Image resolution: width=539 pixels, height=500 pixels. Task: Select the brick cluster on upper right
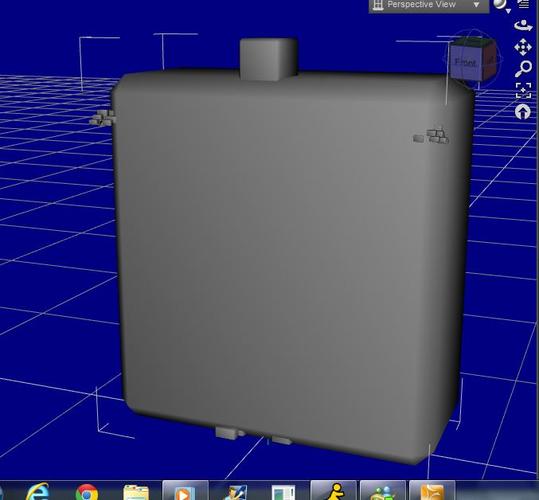431,136
